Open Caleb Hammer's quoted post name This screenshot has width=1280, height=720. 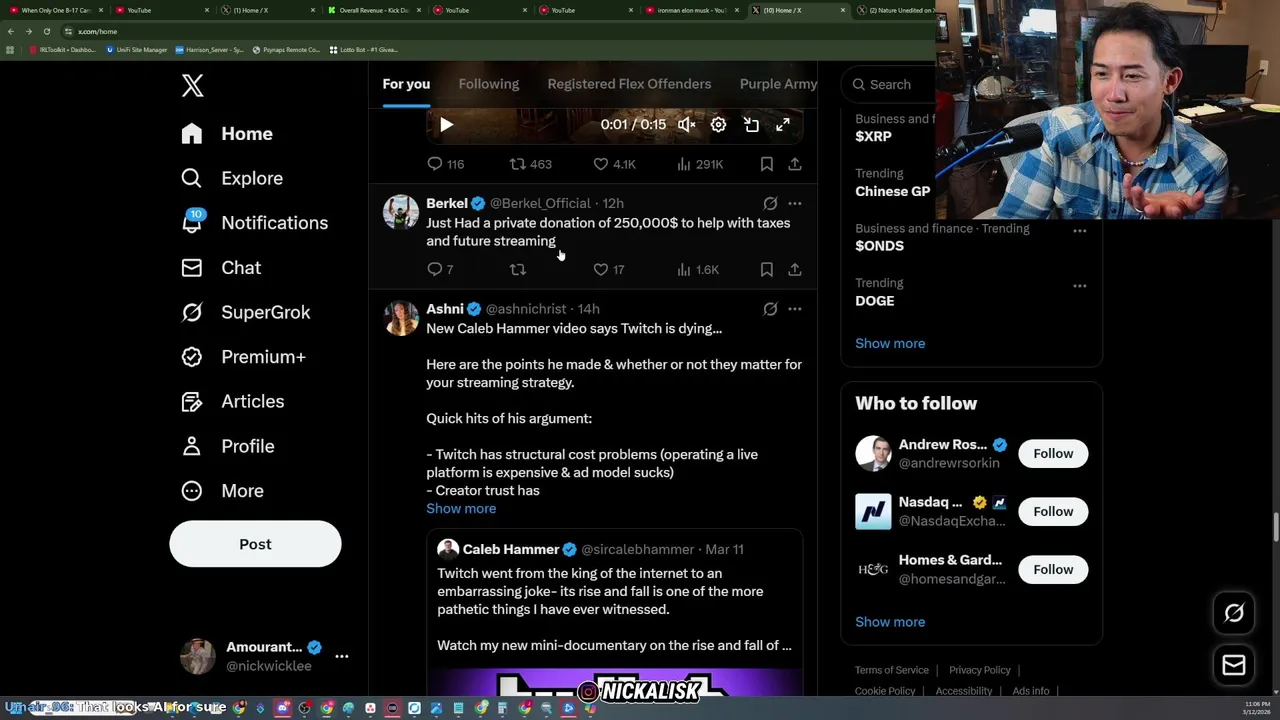(x=510, y=549)
